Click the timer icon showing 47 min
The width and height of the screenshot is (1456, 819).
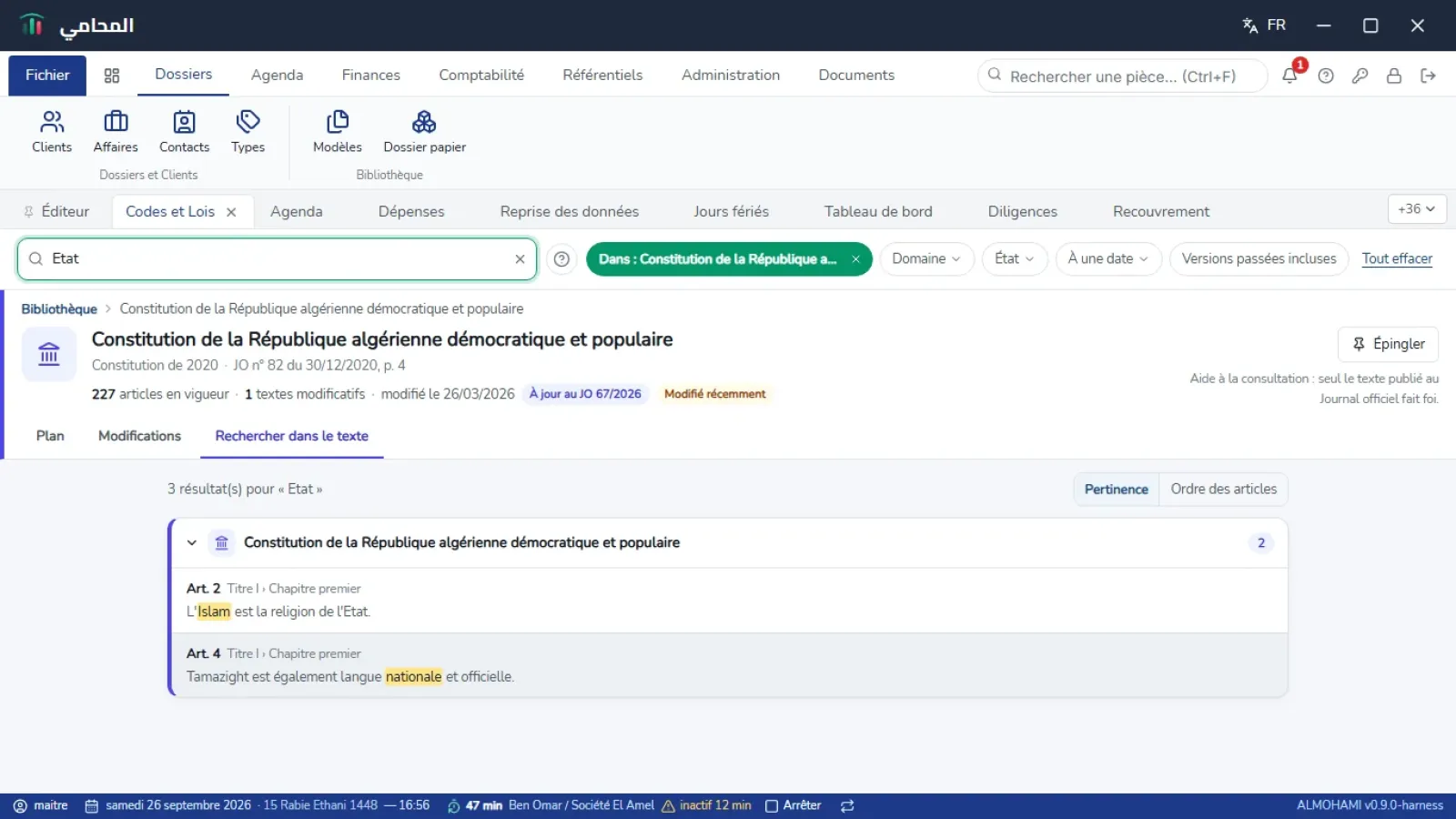click(453, 805)
